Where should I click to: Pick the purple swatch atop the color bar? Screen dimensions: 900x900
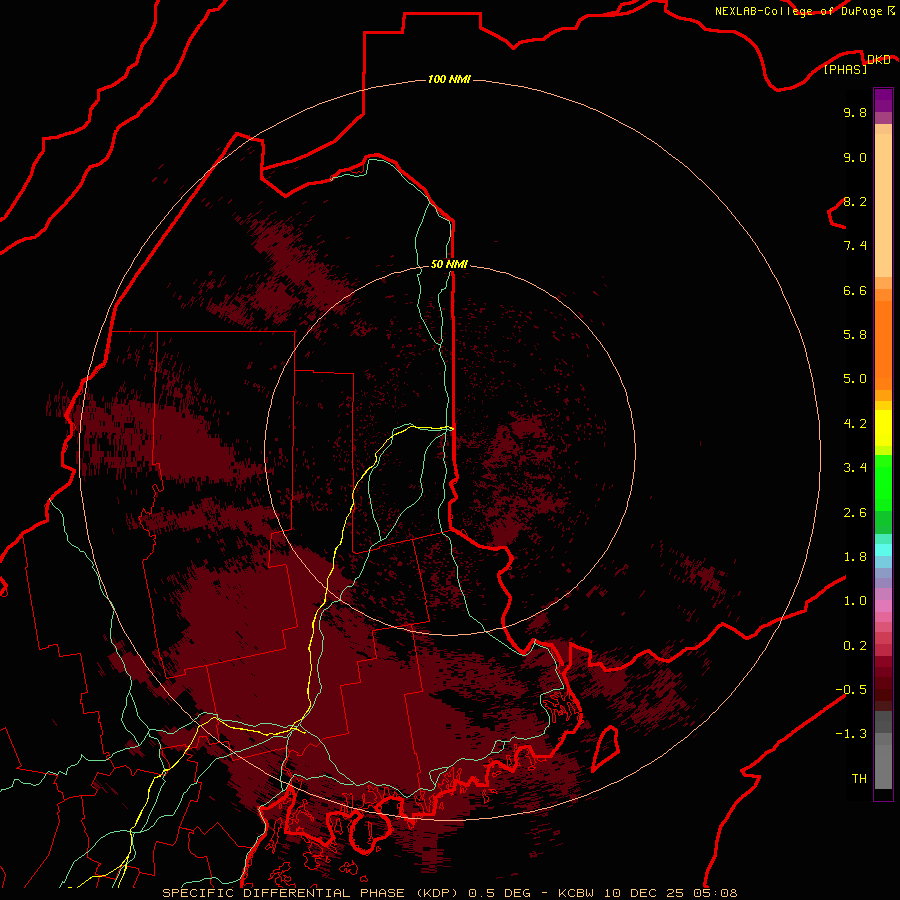(883, 100)
